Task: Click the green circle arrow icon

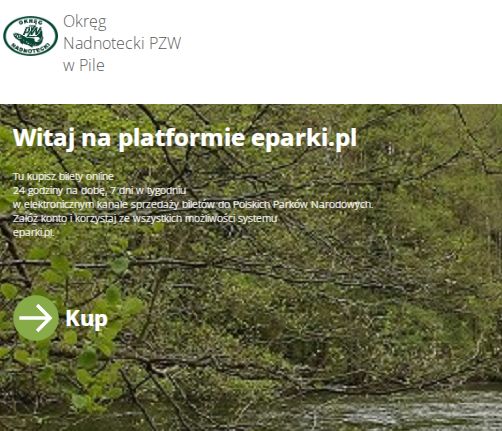Action: (36, 318)
